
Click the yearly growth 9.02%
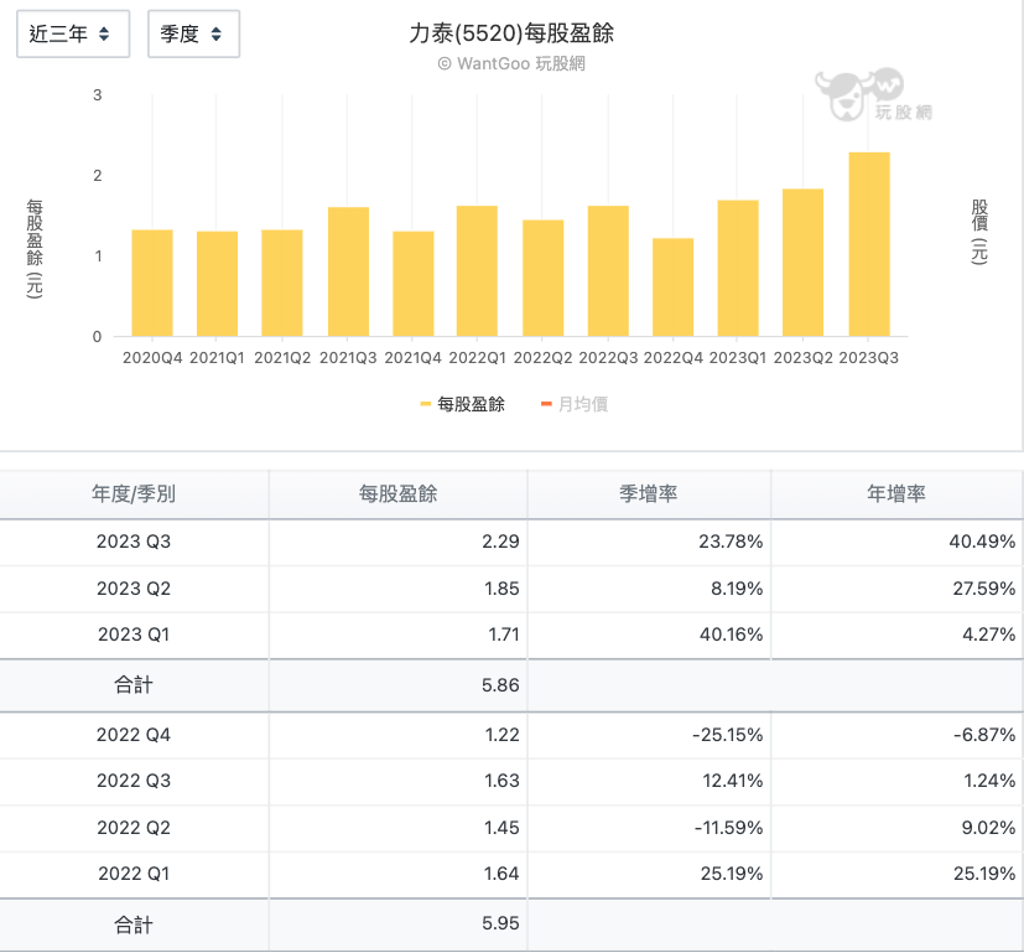(x=989, y=827)
